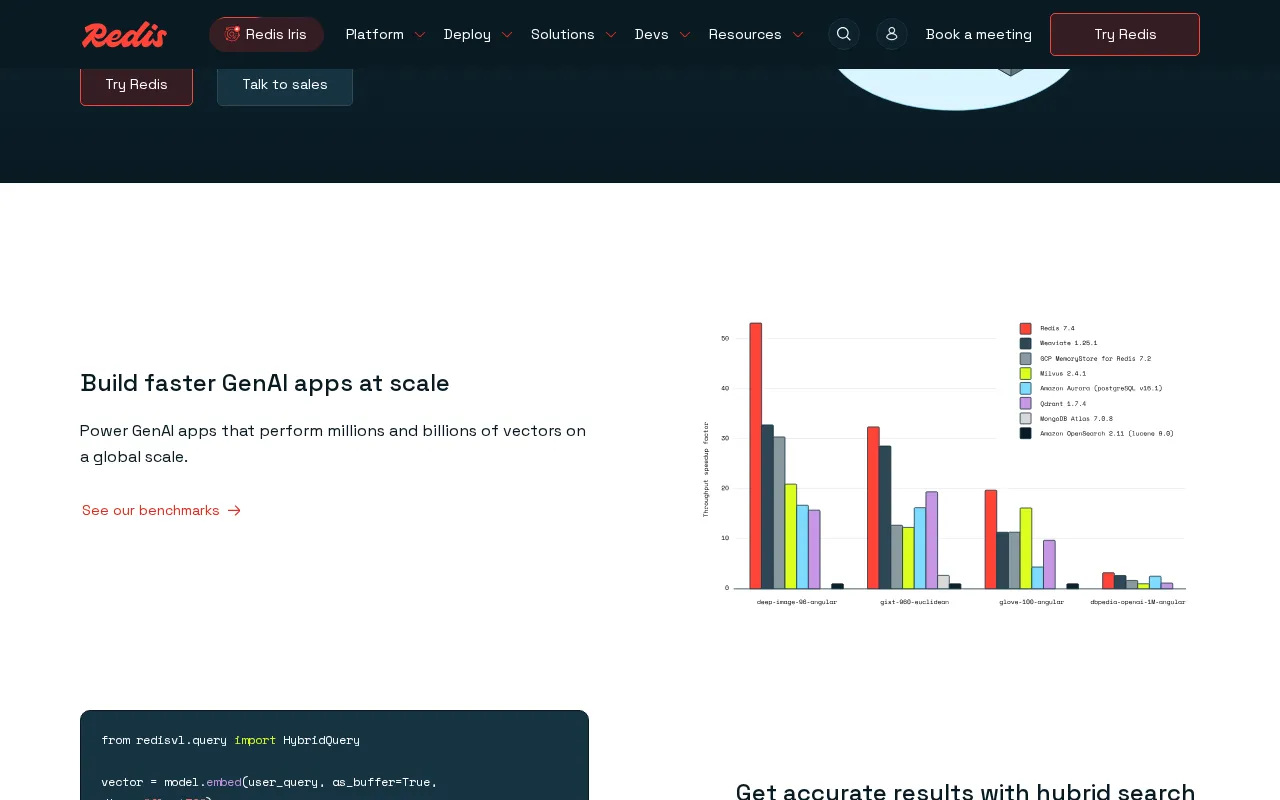Click the tallest red bar for deep-image-96-angular

756,455
